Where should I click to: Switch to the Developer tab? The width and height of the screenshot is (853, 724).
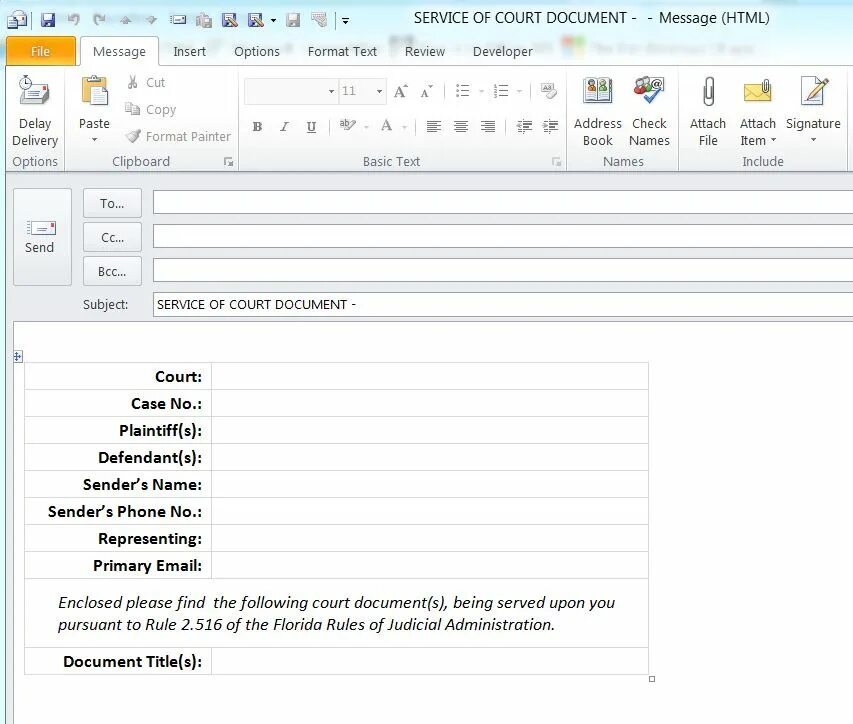tap(503, 52)
